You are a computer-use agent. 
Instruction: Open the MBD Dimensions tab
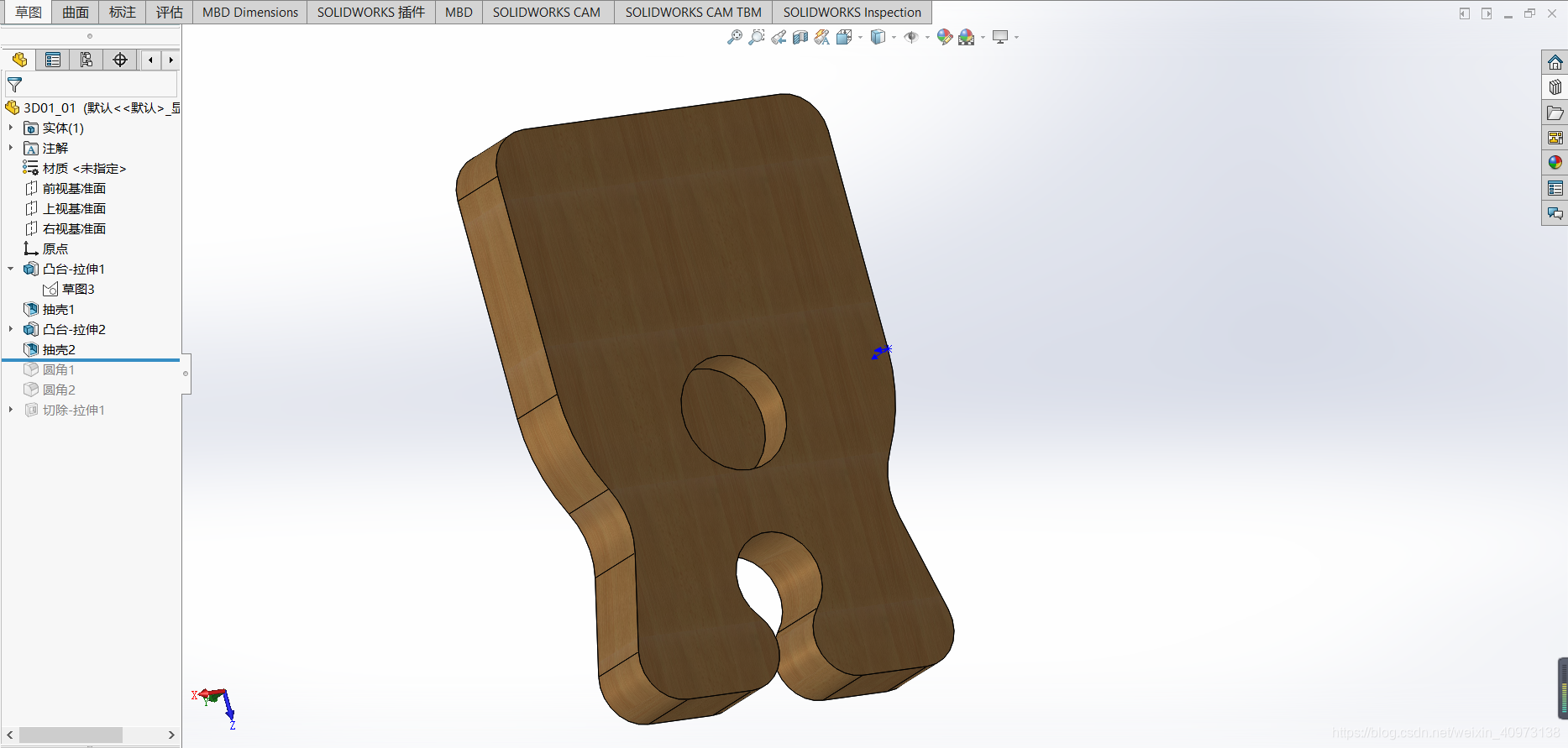click(250, 12)
